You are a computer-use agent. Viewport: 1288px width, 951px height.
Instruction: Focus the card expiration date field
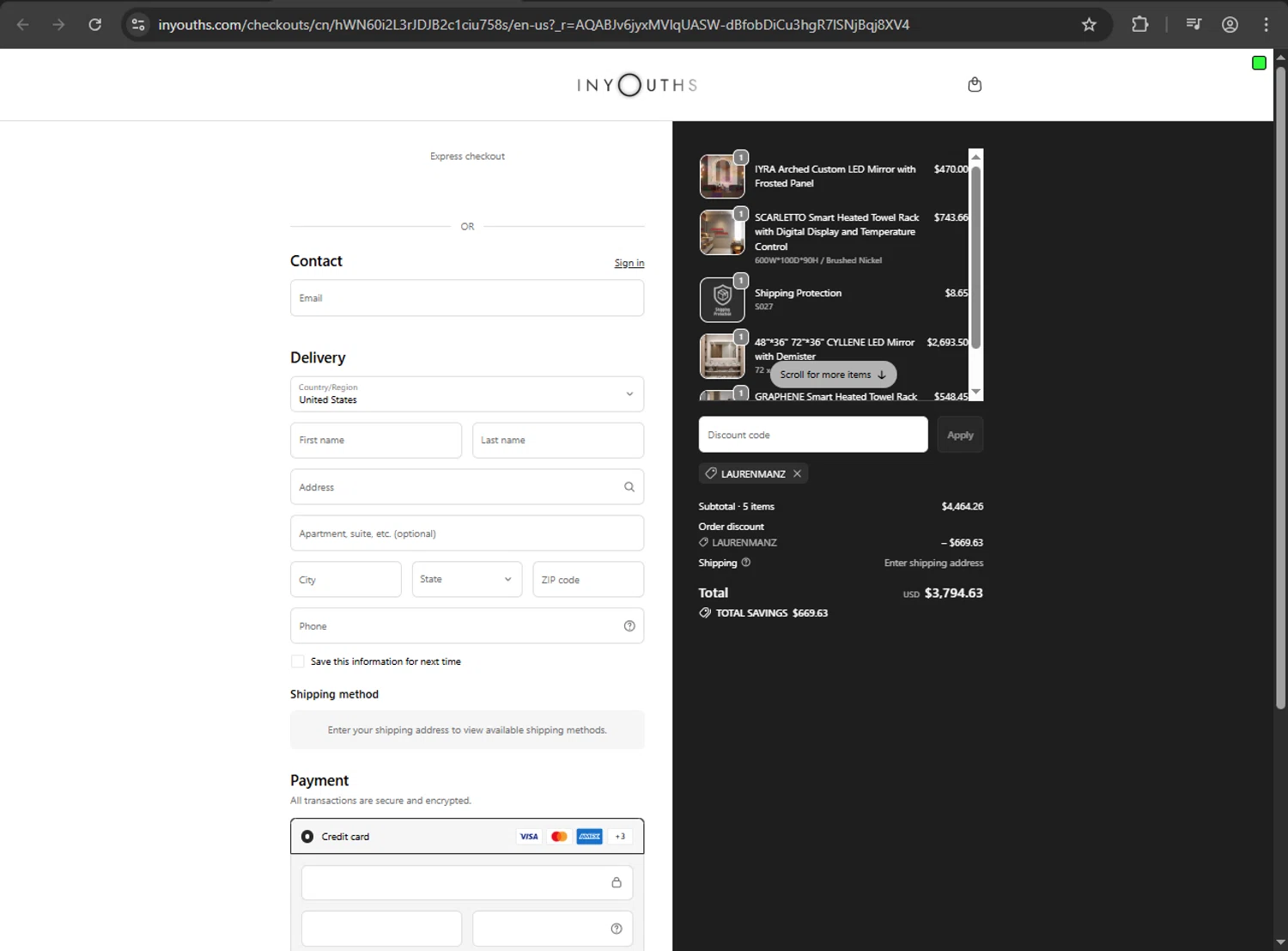(x=381, y=929)
